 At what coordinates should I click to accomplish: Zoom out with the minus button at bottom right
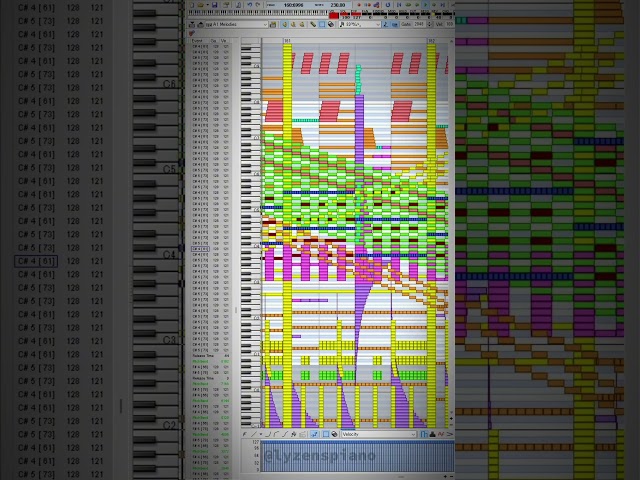(x=451, y=477)
